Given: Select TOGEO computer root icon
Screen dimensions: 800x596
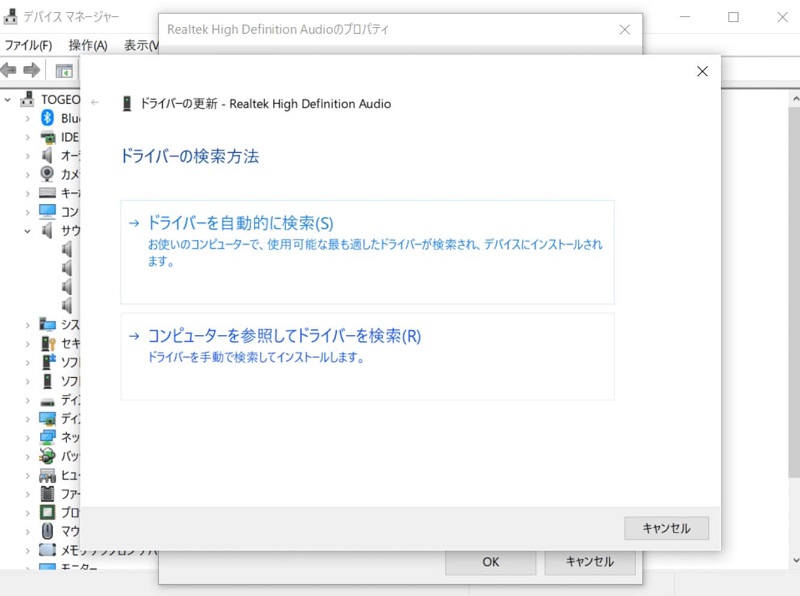Looking at the screenshot, I should (27, 98).
